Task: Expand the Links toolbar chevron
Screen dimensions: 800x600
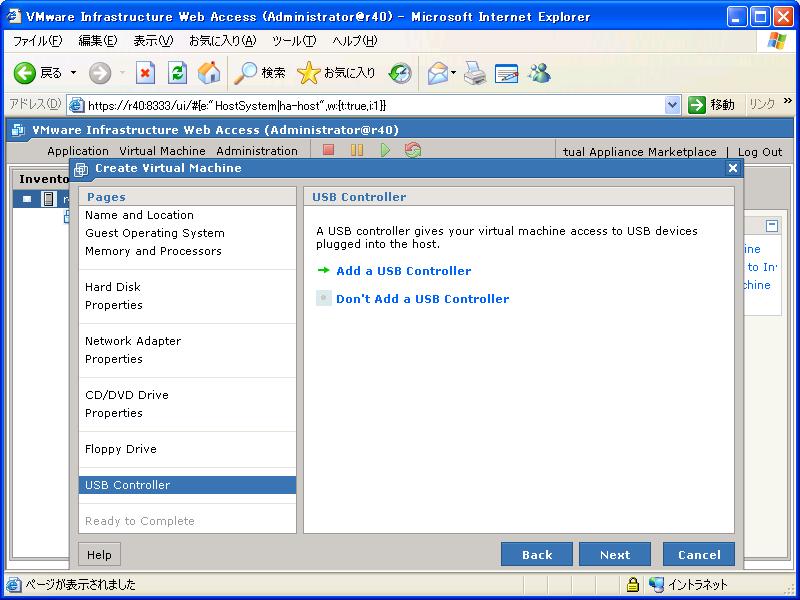Action: pos(788,101)
